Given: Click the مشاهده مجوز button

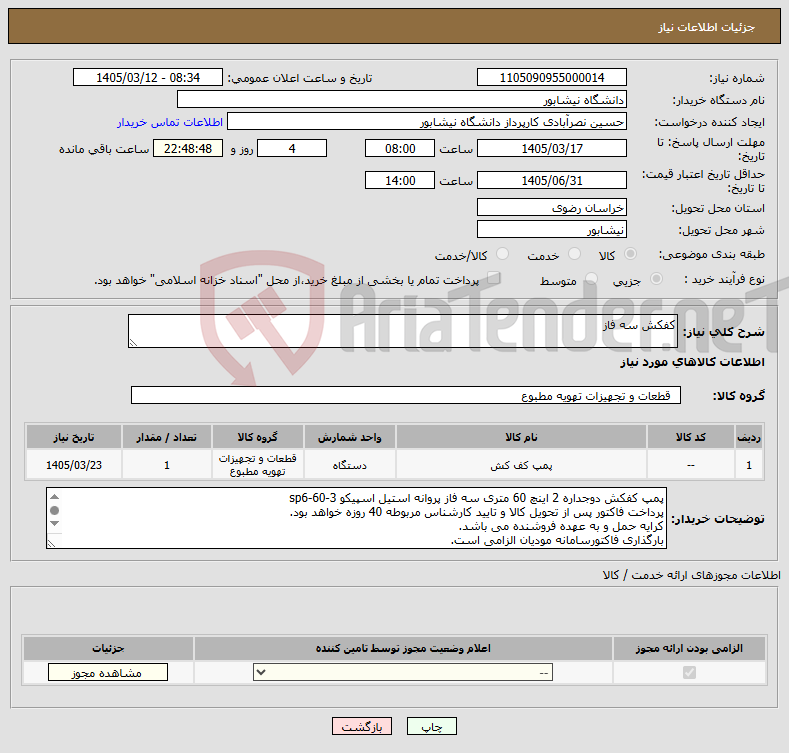Looking at the screenshot, I should pos(108,672).
